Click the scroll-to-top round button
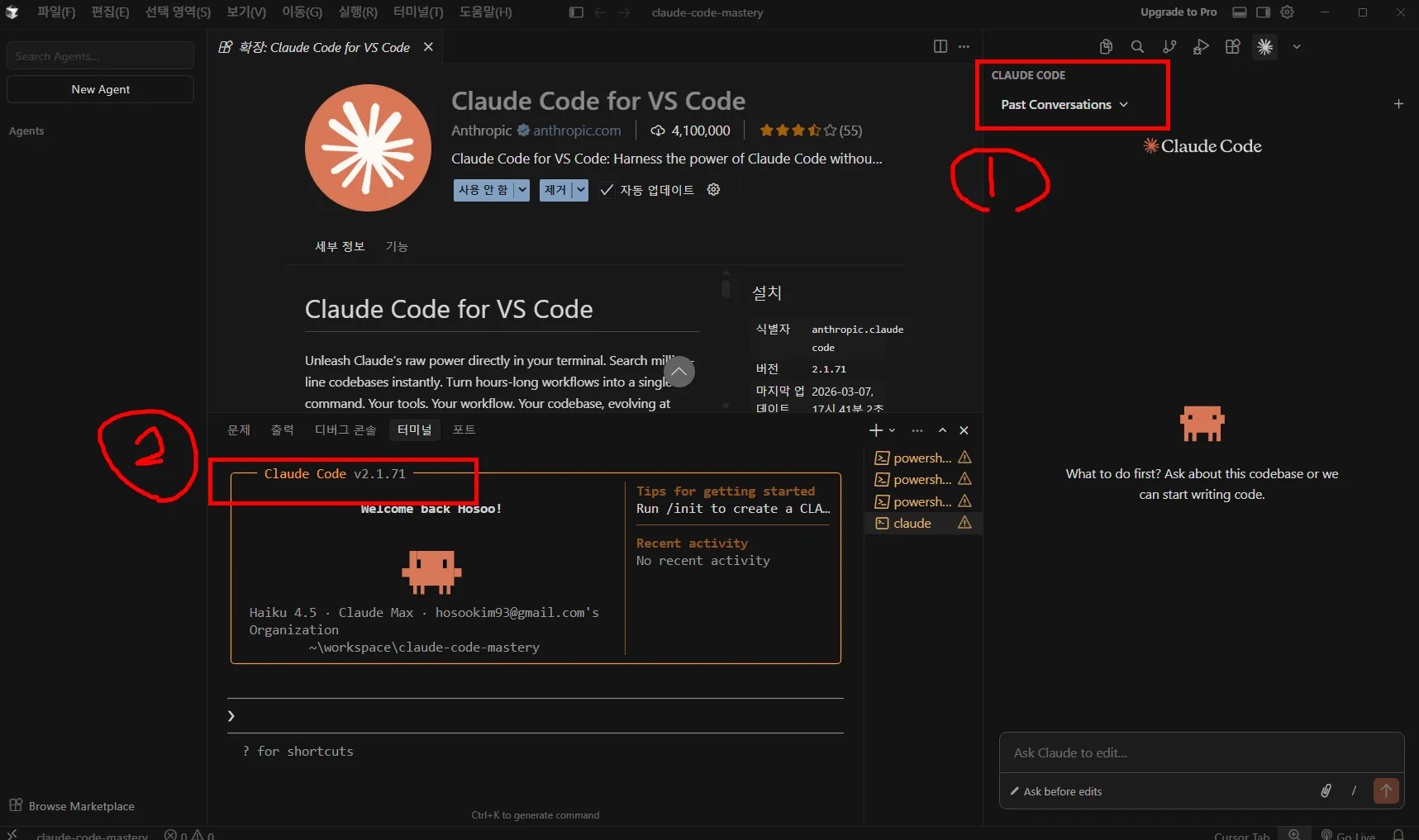 point(679,372)
